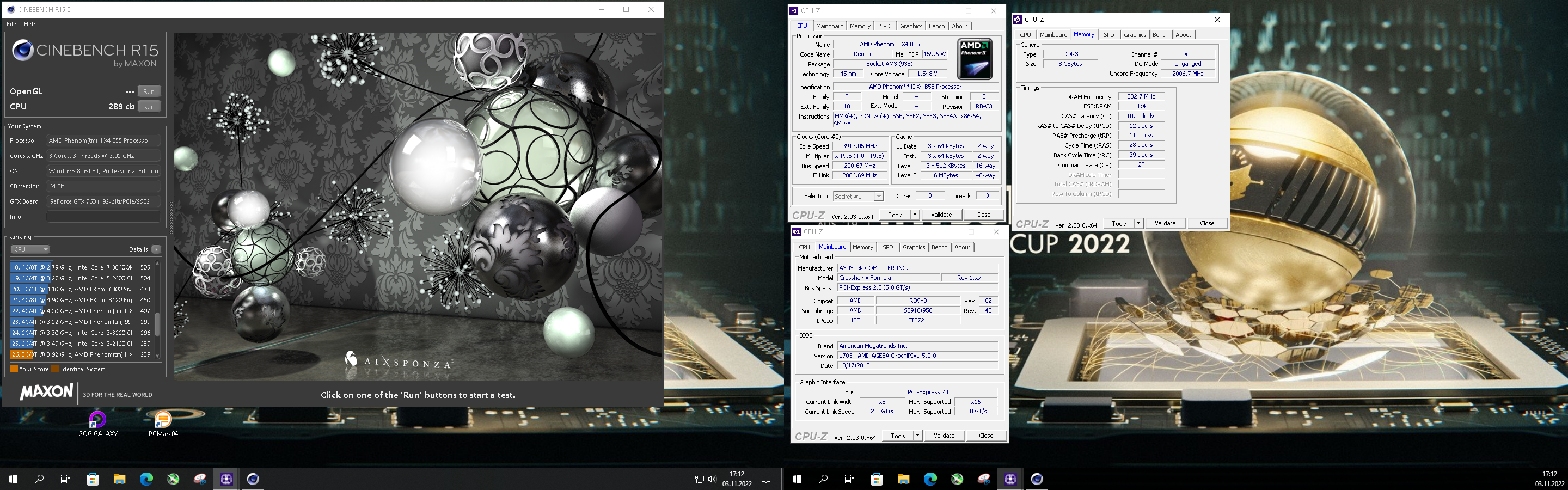Select ranking row 26 with score 289

(x=81, y=354)
